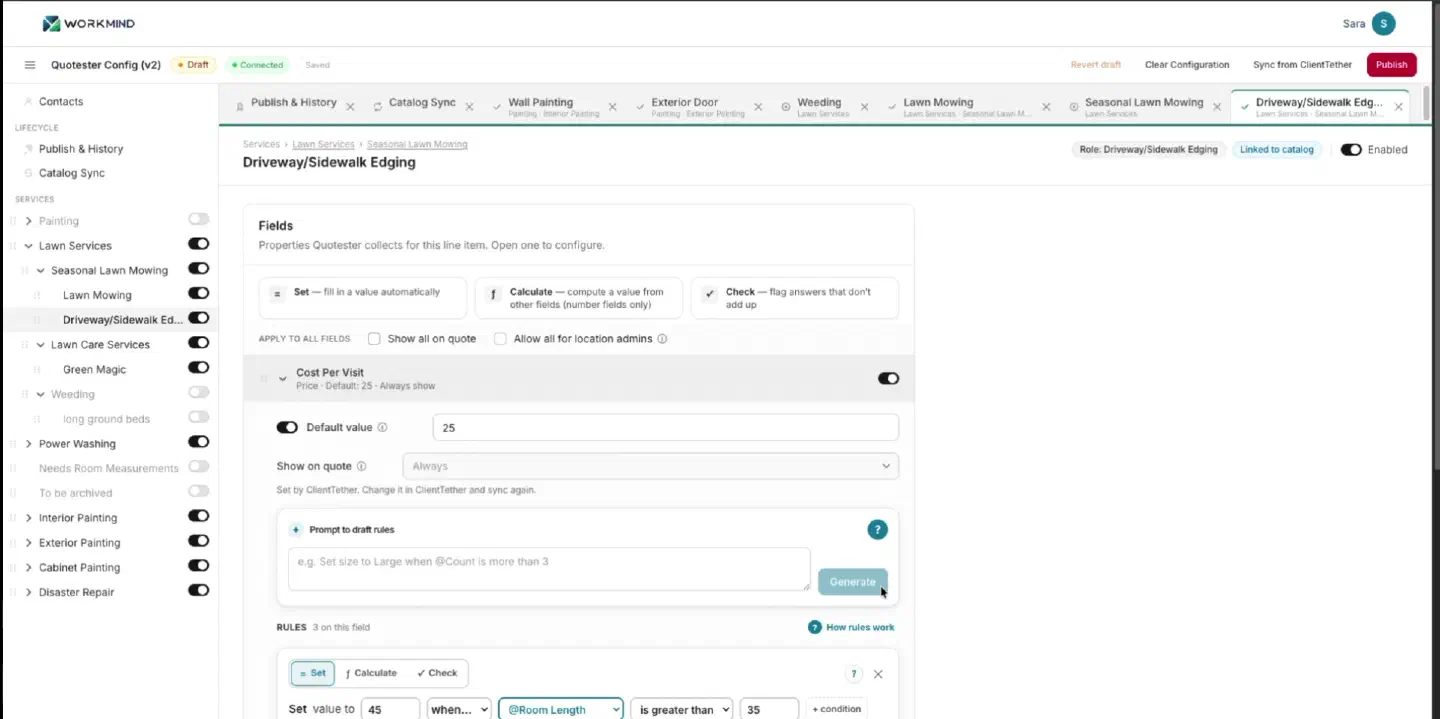Screen dimensions: 1440x719
Task: Open the Show on quote Always dropdown
Action: click(x=650, y=466)
